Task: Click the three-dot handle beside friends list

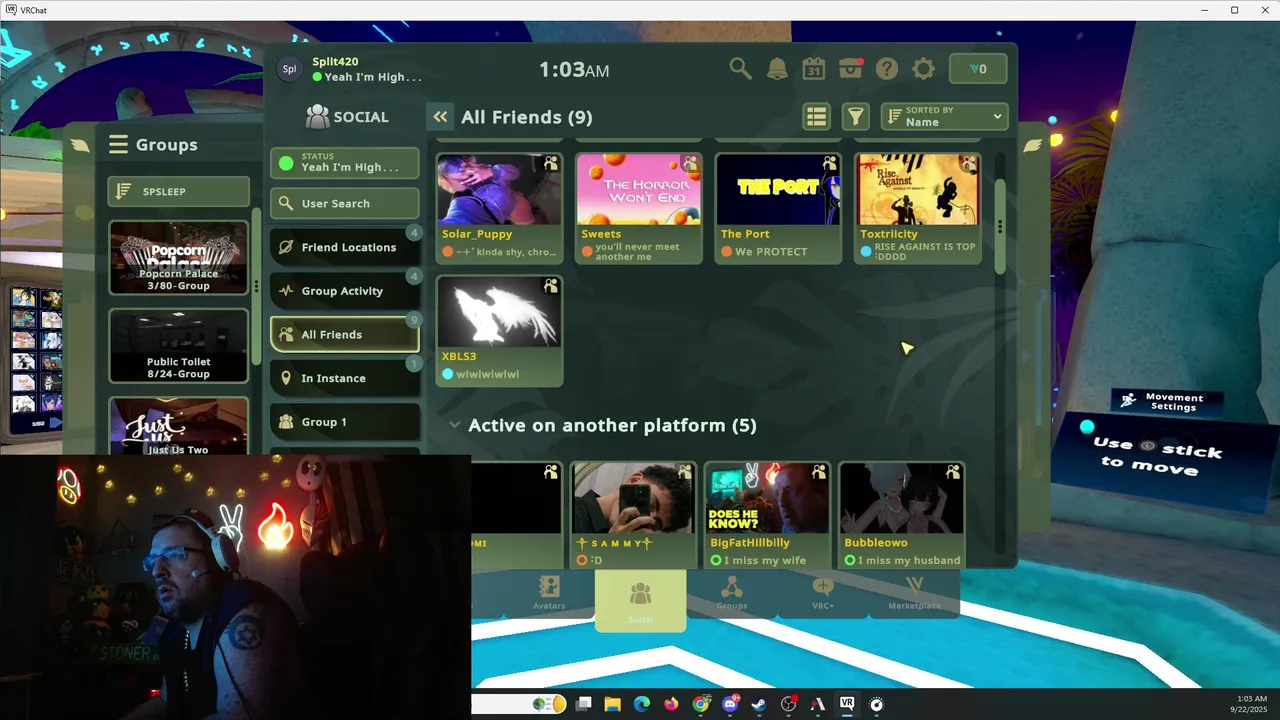Action: pos(1000,227)
